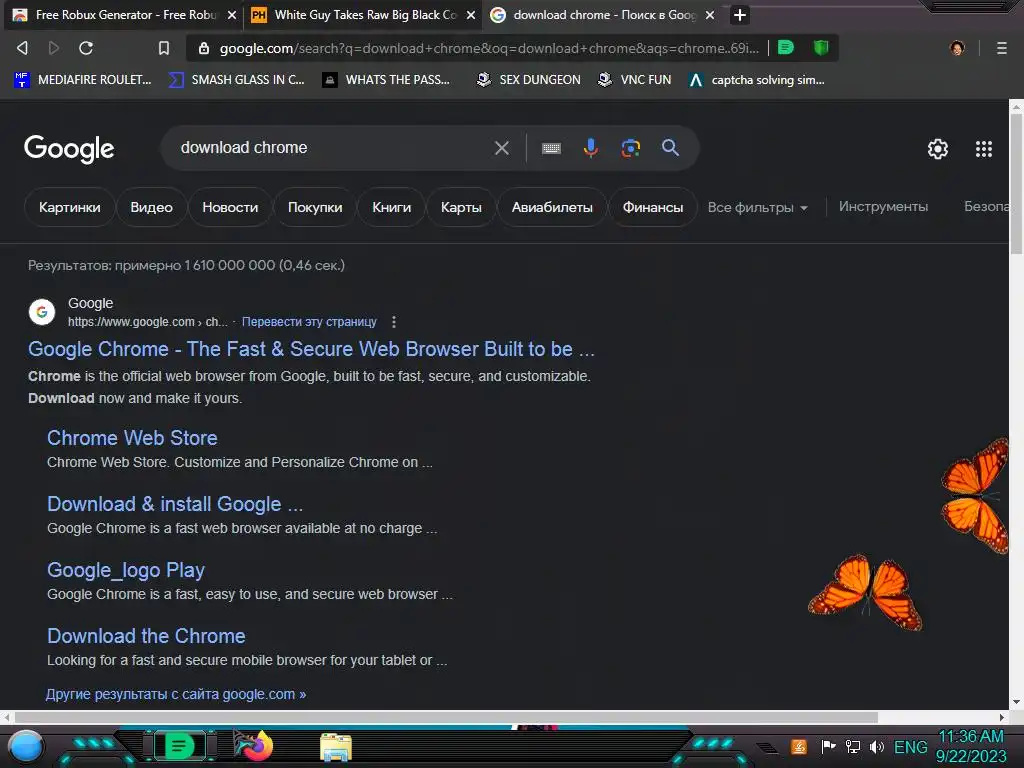Click the taskbar clock showing 11:36 AM
1024x768 pixels.
pos(970,737)
